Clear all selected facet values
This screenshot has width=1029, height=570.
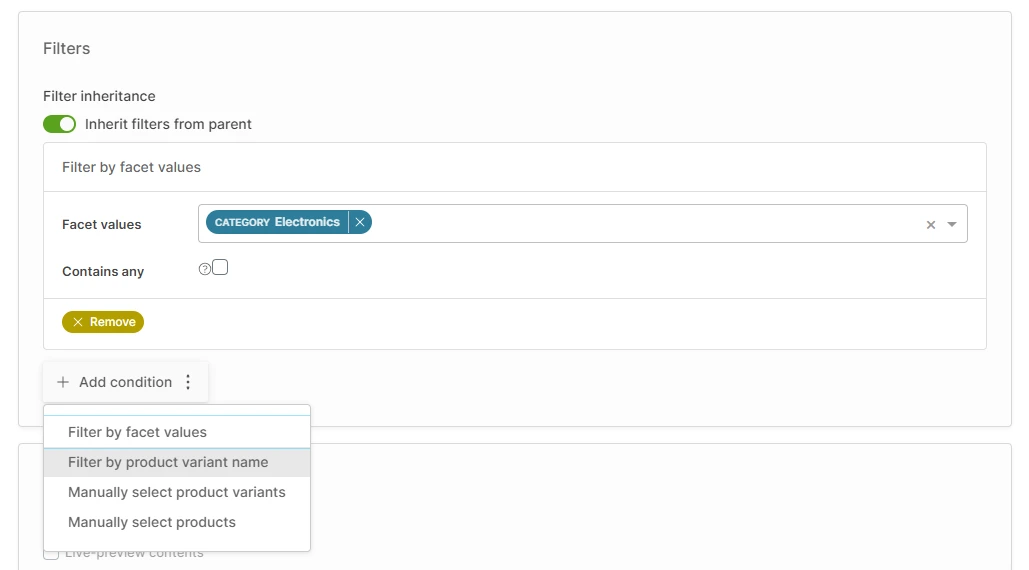pos(931,225)
